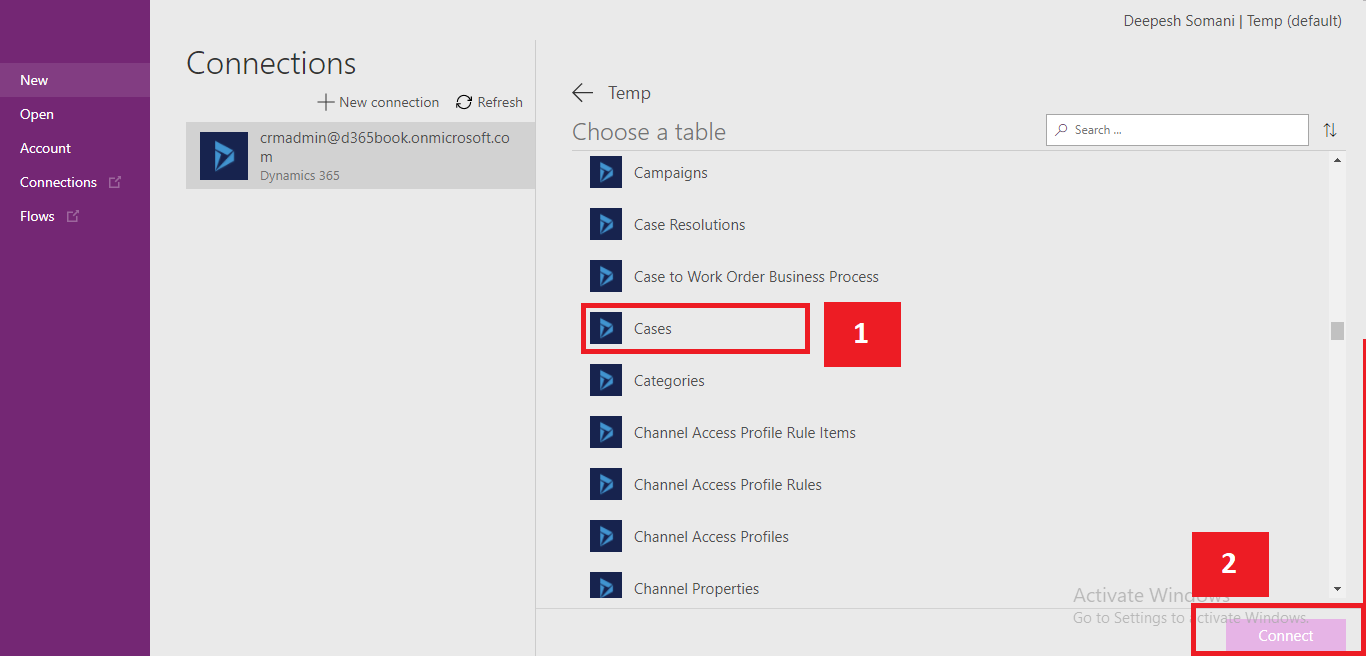
Task: Click the external link icon next to Flows
Action: (73, 216)
